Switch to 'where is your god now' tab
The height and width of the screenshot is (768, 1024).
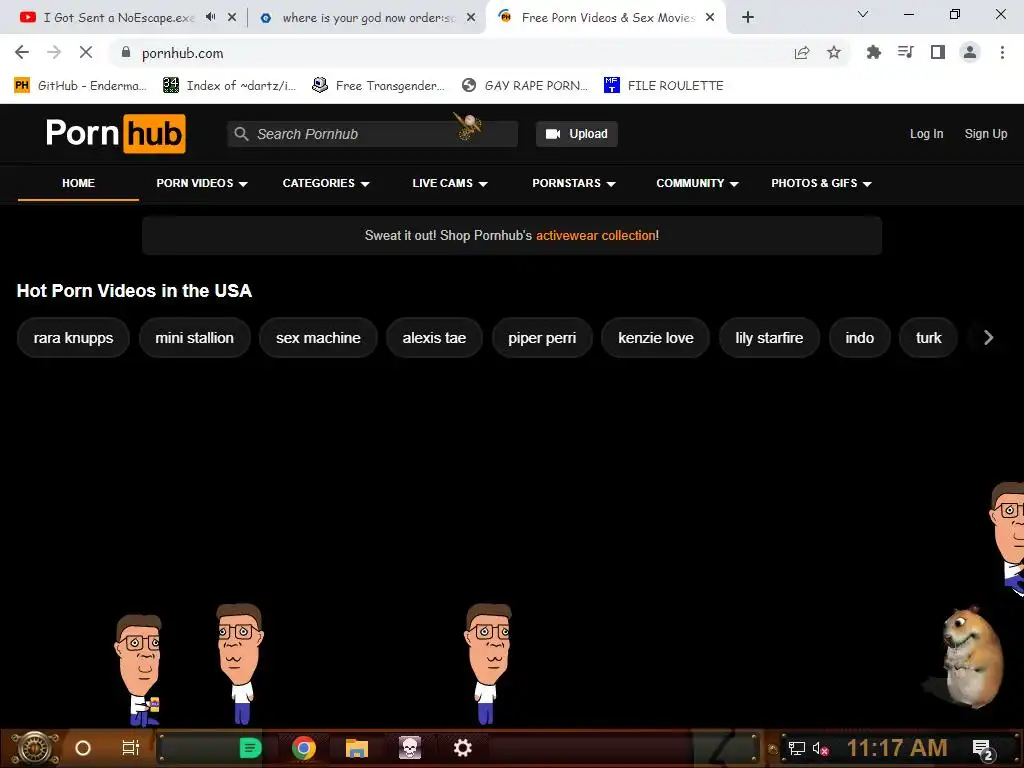tap(368, 18)
